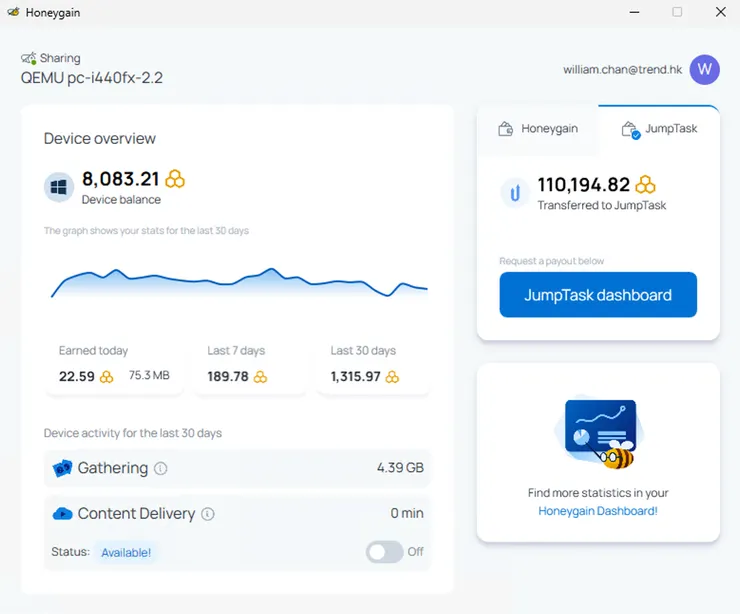740x614 pixels.
Task: Click the william.chan@trend.hk account email
Action: [622, 70]
